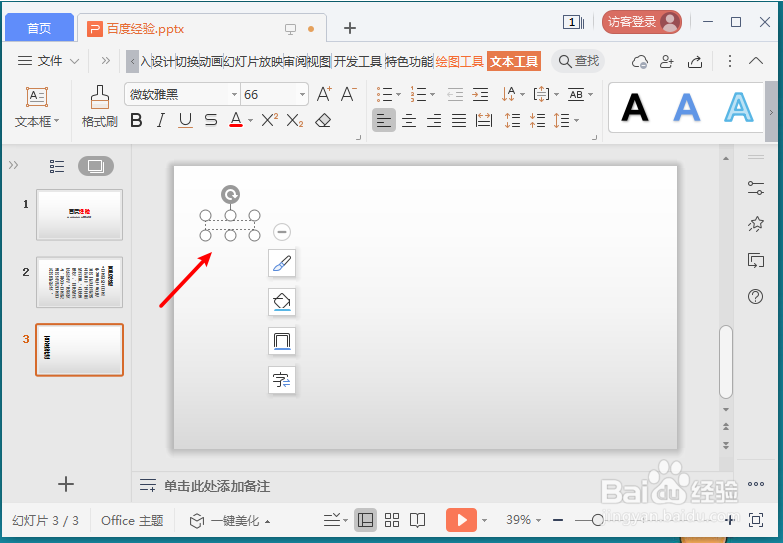Open the font name dropdown 微软雅黑
The image size is (783, 543).
[x=234, y=94]
